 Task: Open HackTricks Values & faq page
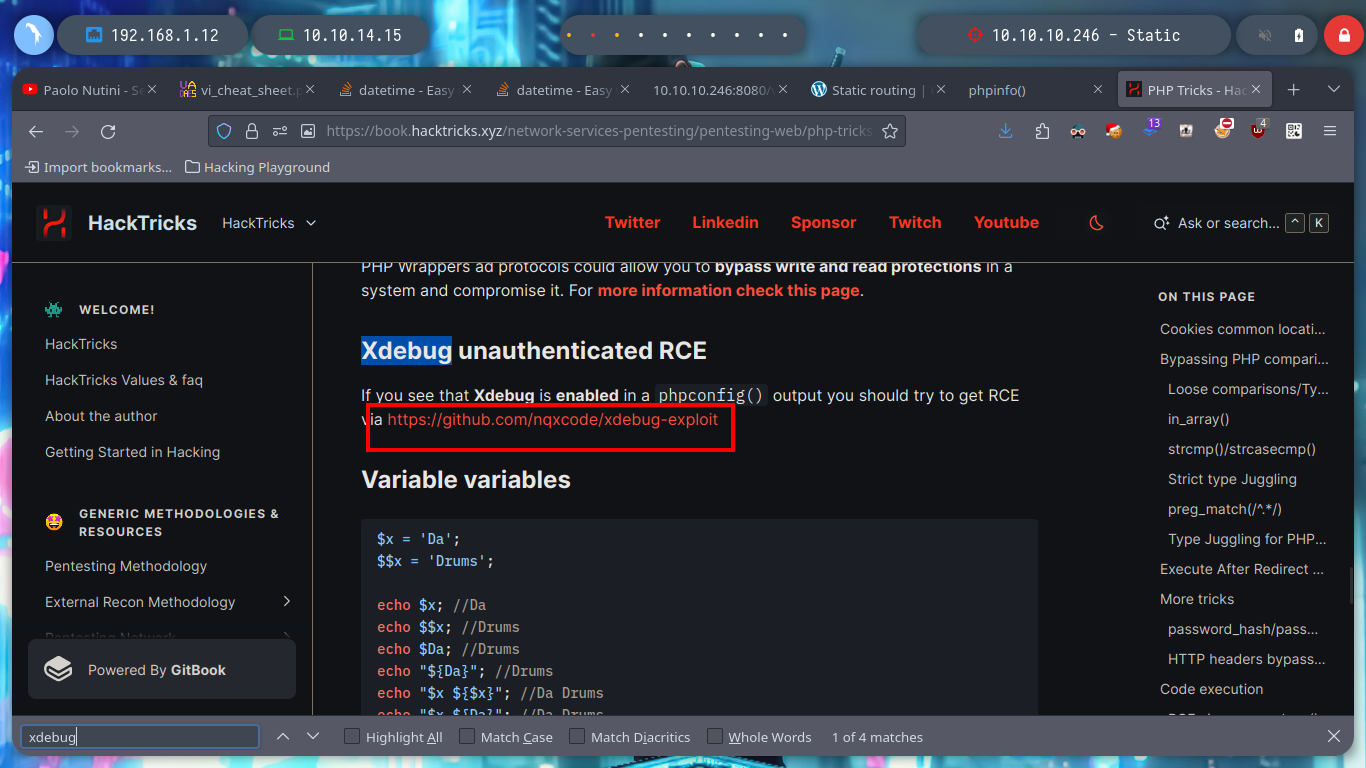point(124,380)
